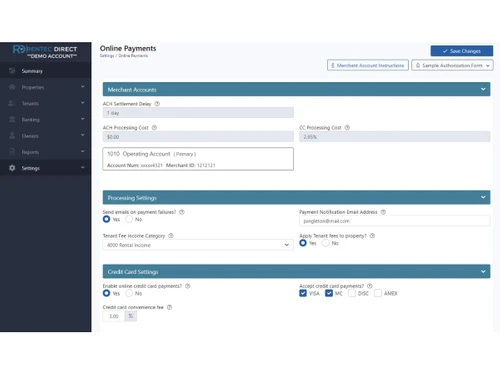The width and height of the screenshot is (500, 375).
Task: Open the Tenant Fee Income Category dropdown
Action: tap(198, 245)
